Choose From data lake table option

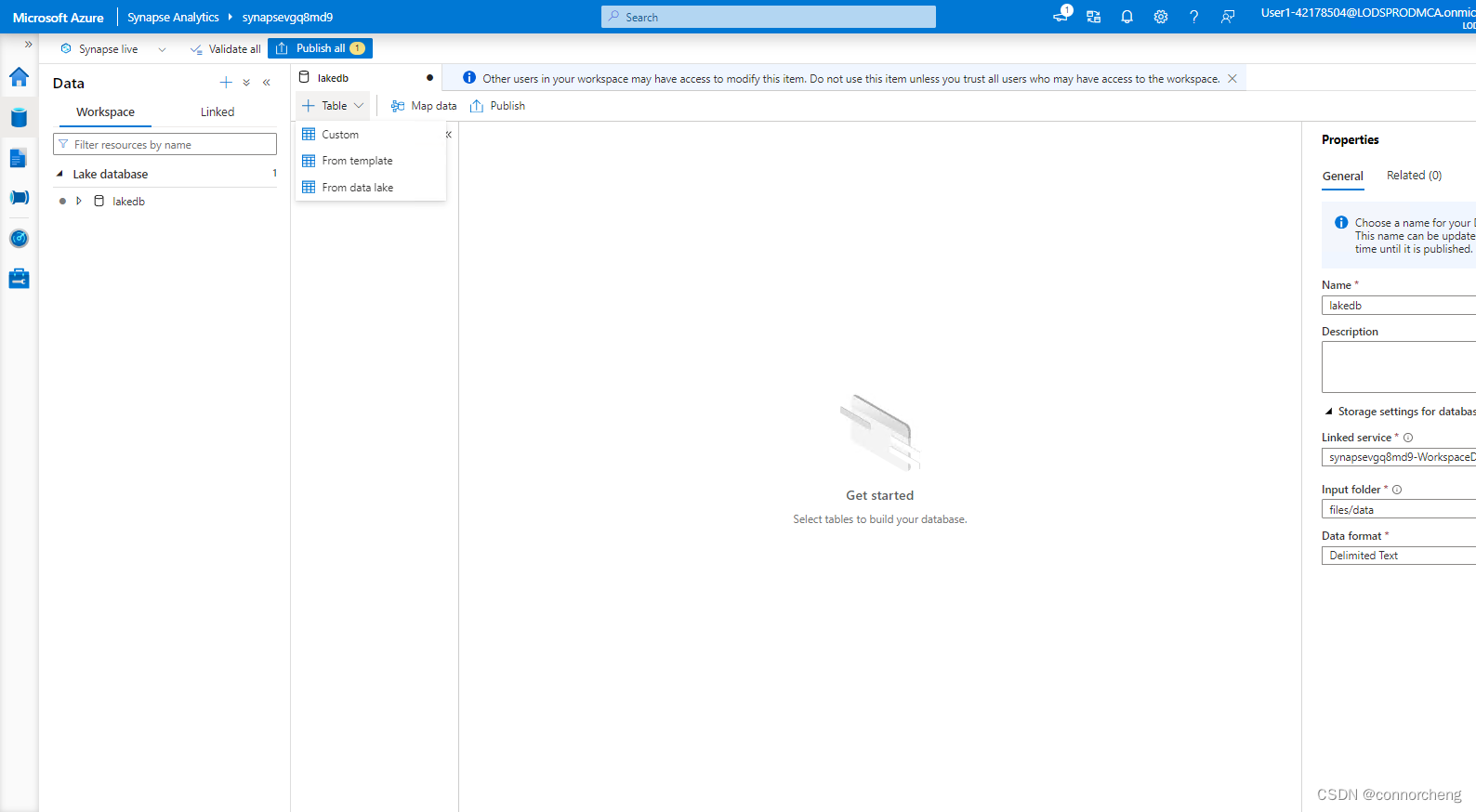(371, 188)
